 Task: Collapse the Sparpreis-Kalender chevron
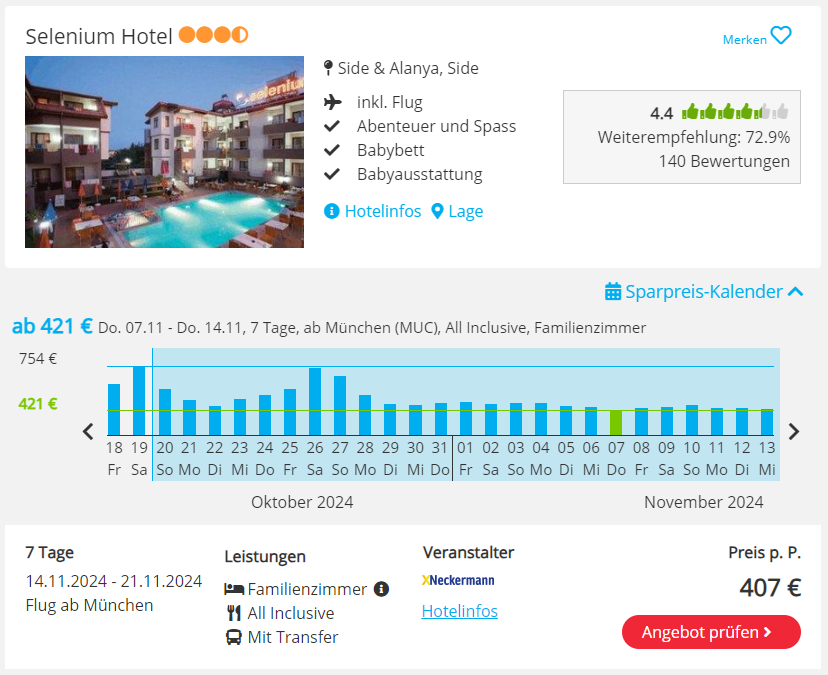pos(795,292)
